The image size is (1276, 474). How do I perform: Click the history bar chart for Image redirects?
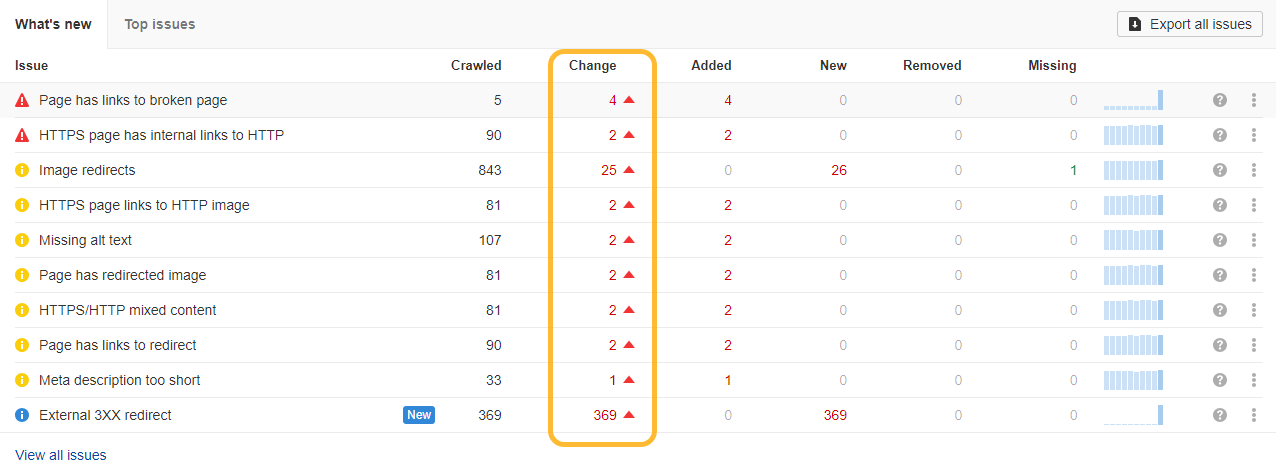coord(1133,170)
